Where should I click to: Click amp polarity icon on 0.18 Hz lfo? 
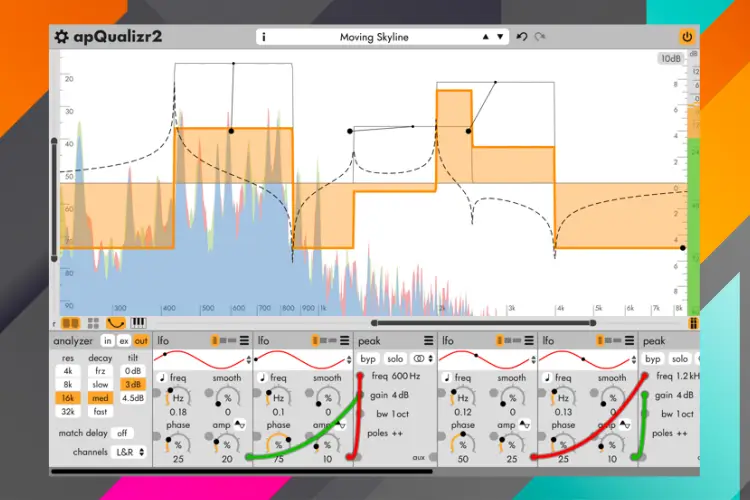click(240, 424)
